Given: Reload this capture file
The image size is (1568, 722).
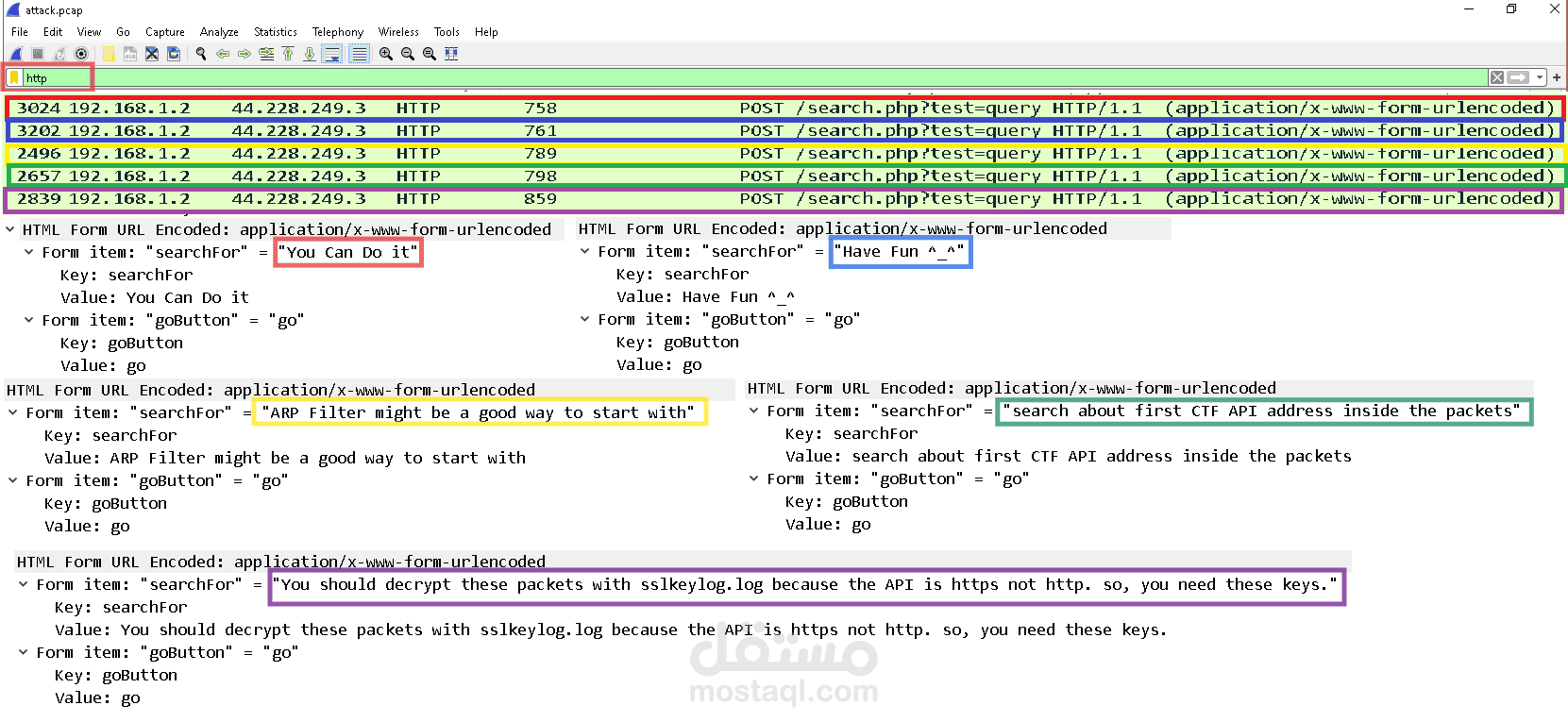Looking at the screenshot, I should 174,54.
